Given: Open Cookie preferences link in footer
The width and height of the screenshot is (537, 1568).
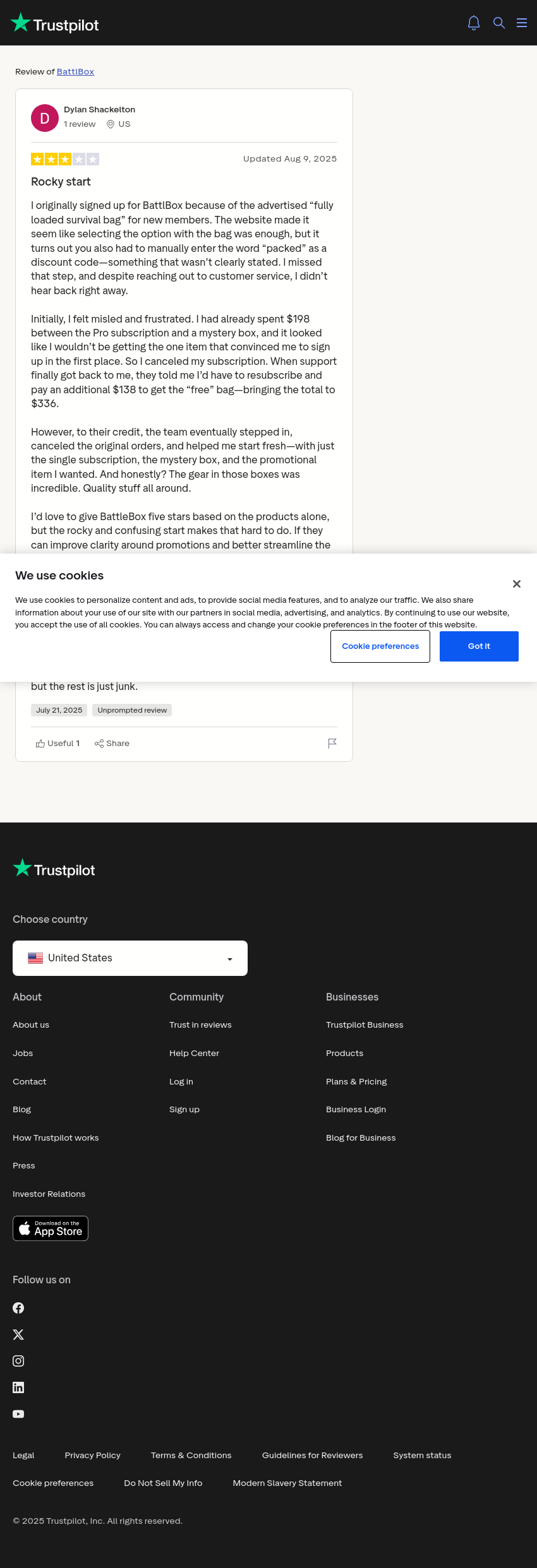Looking at the screenshot, I should click(53, 1483).
